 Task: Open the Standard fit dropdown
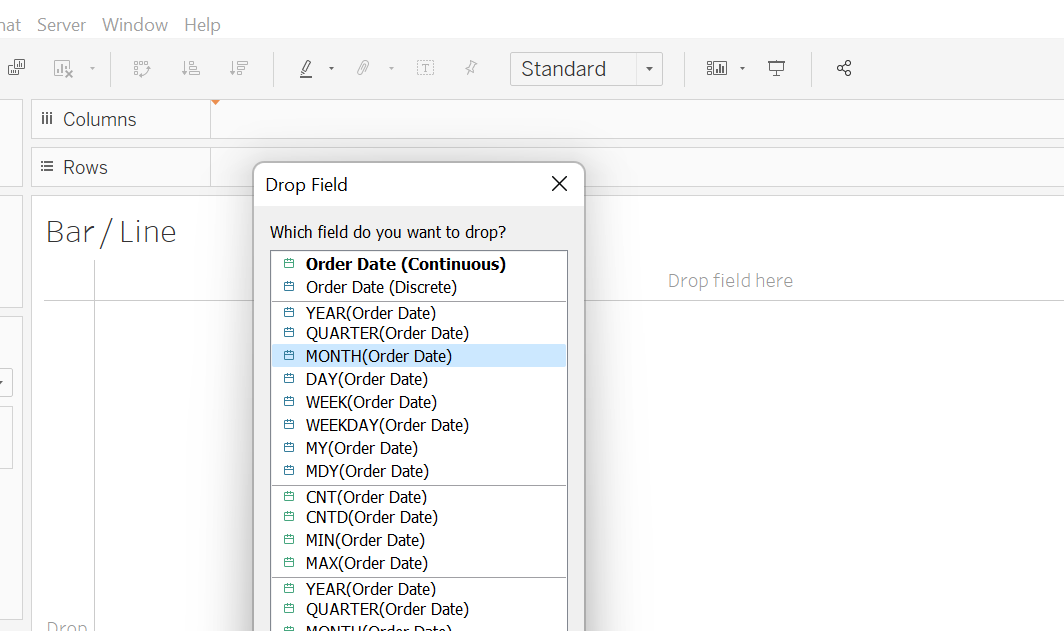(x=649, y=69)
